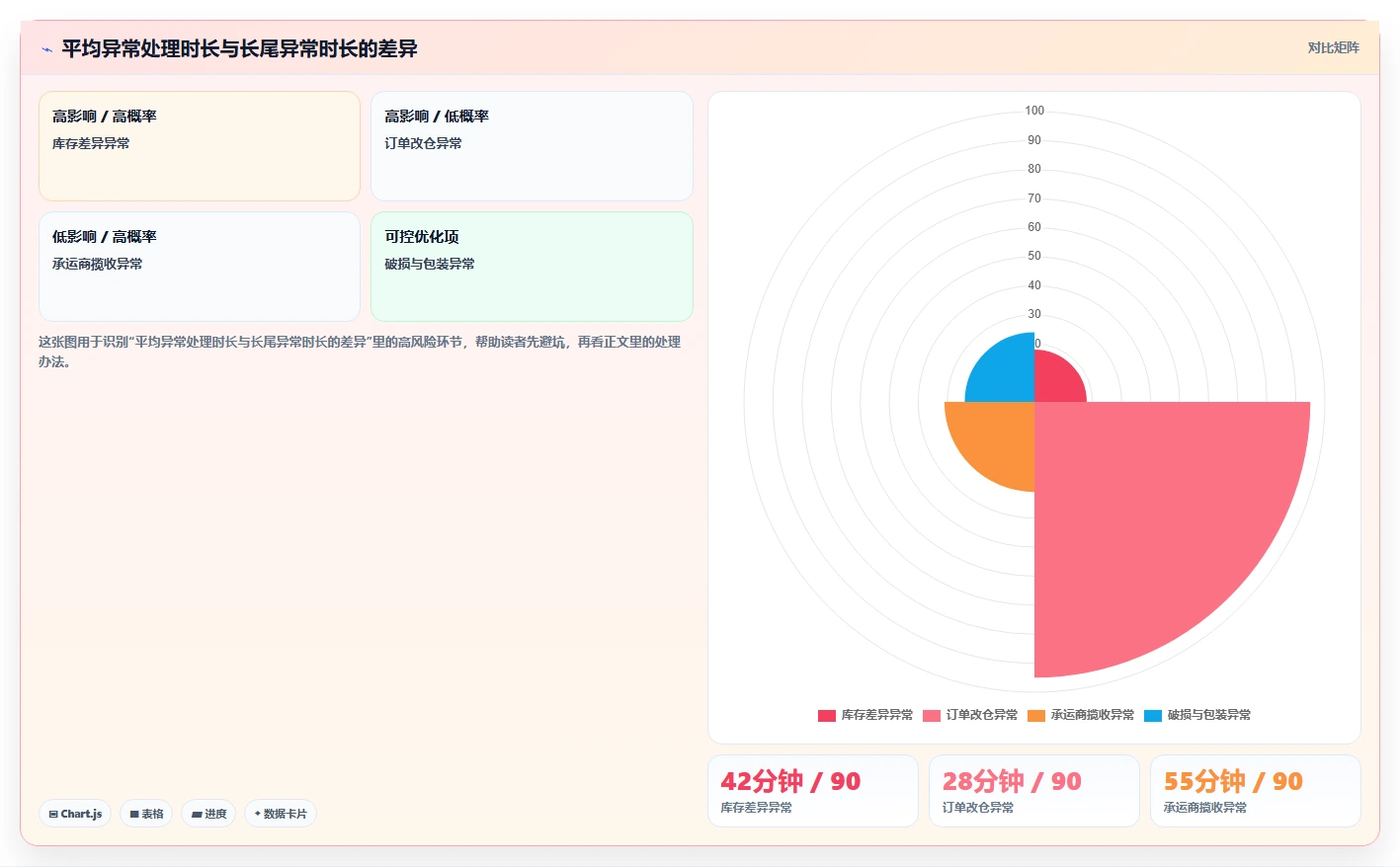
Task: Click the blue icon beside the title
Action: [46, 49]
